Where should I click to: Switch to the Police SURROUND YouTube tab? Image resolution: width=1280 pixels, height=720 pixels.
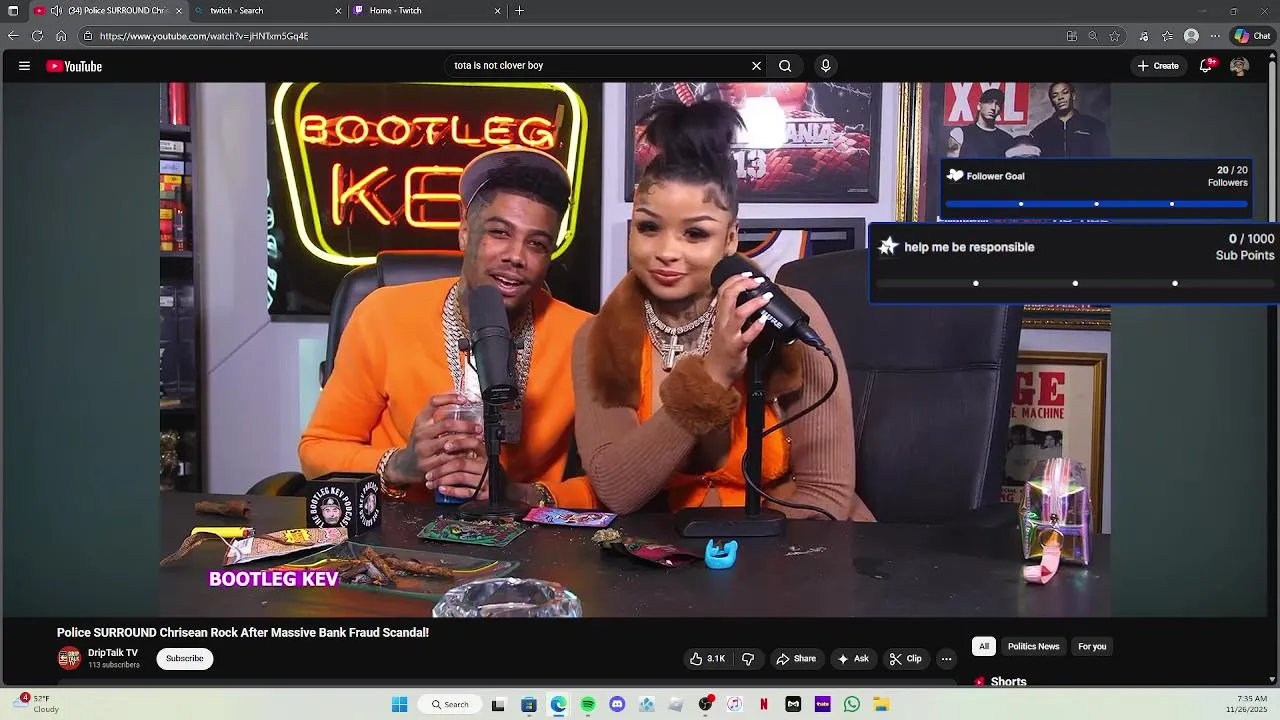coord(110,11)
